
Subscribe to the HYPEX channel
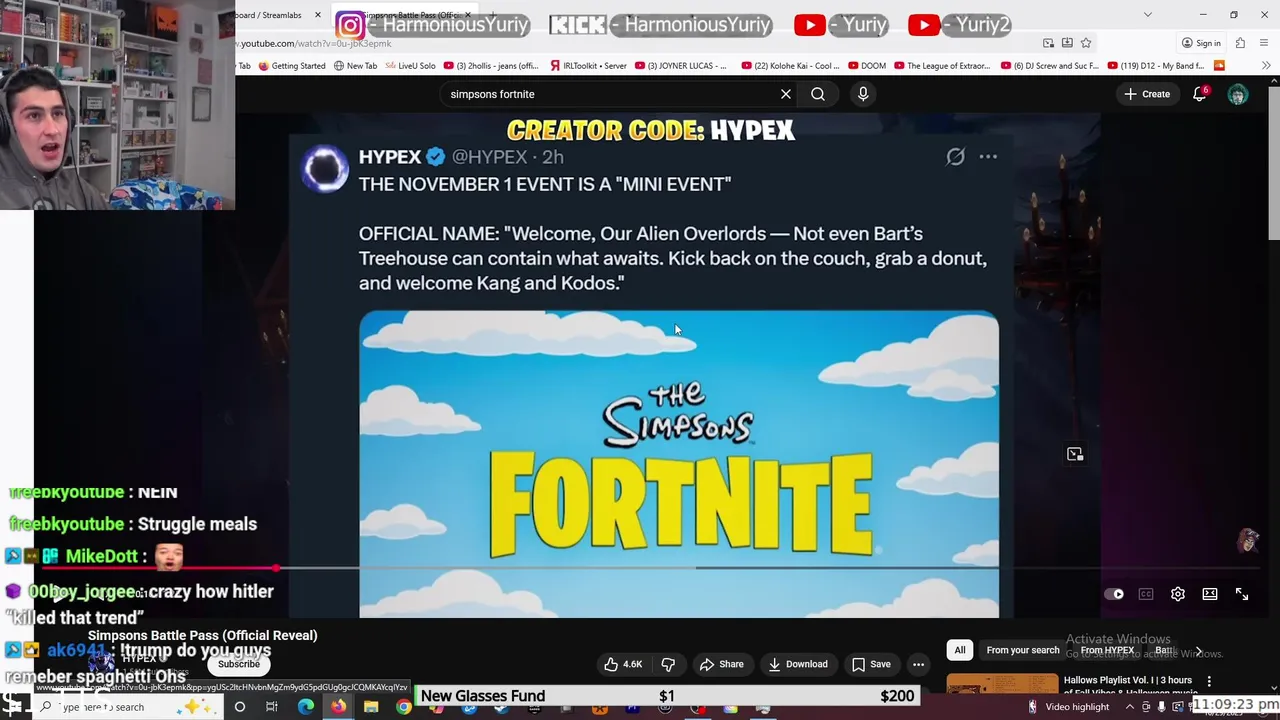[239, 664]
